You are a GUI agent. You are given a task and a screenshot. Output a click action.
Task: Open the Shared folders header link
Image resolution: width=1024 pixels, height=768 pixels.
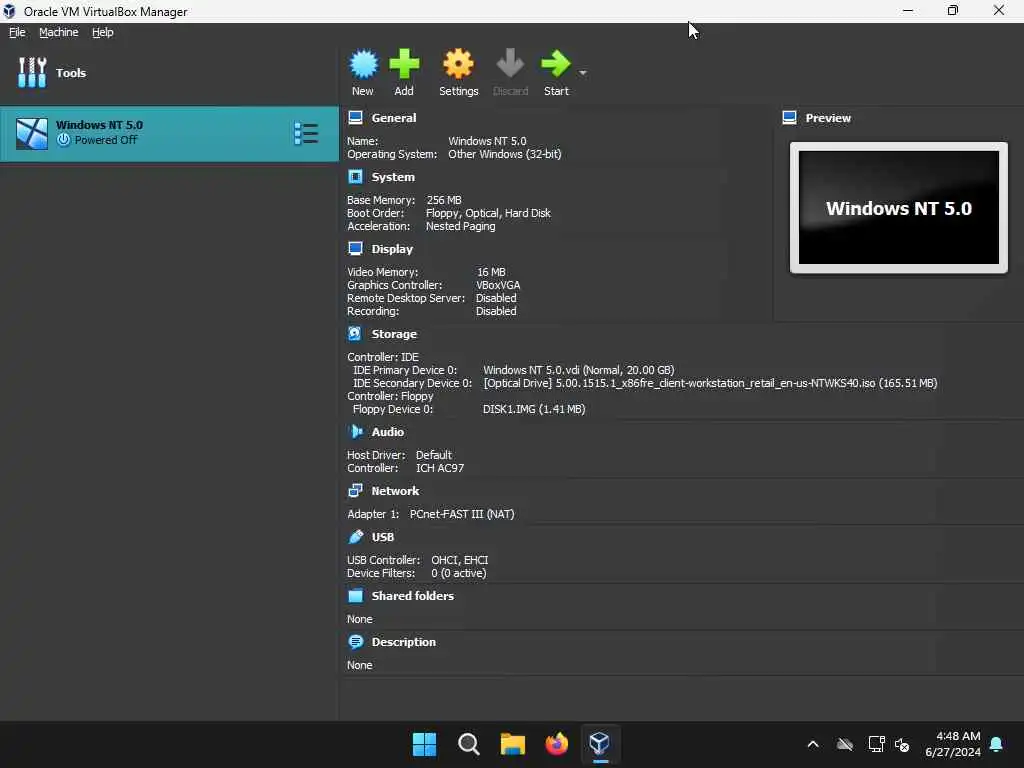(x=413, y=596)
